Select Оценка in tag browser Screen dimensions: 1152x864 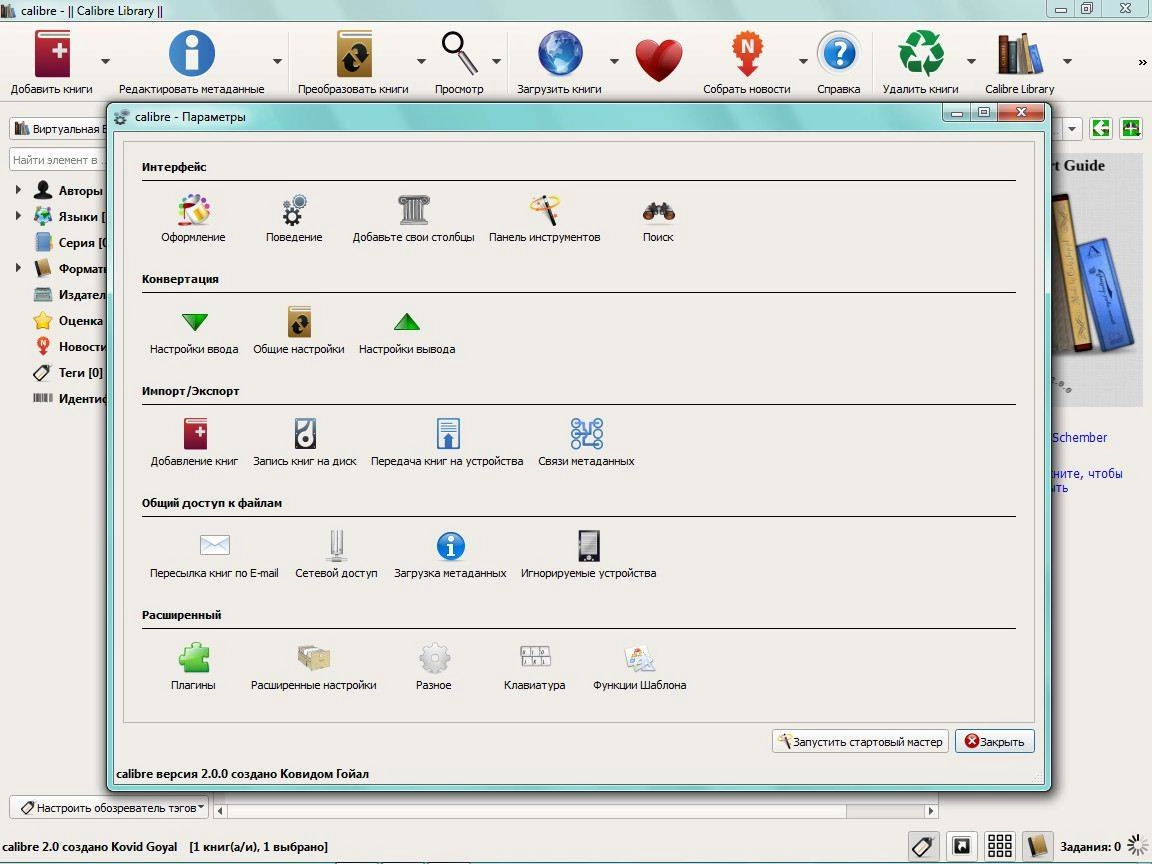pos(68,320)
